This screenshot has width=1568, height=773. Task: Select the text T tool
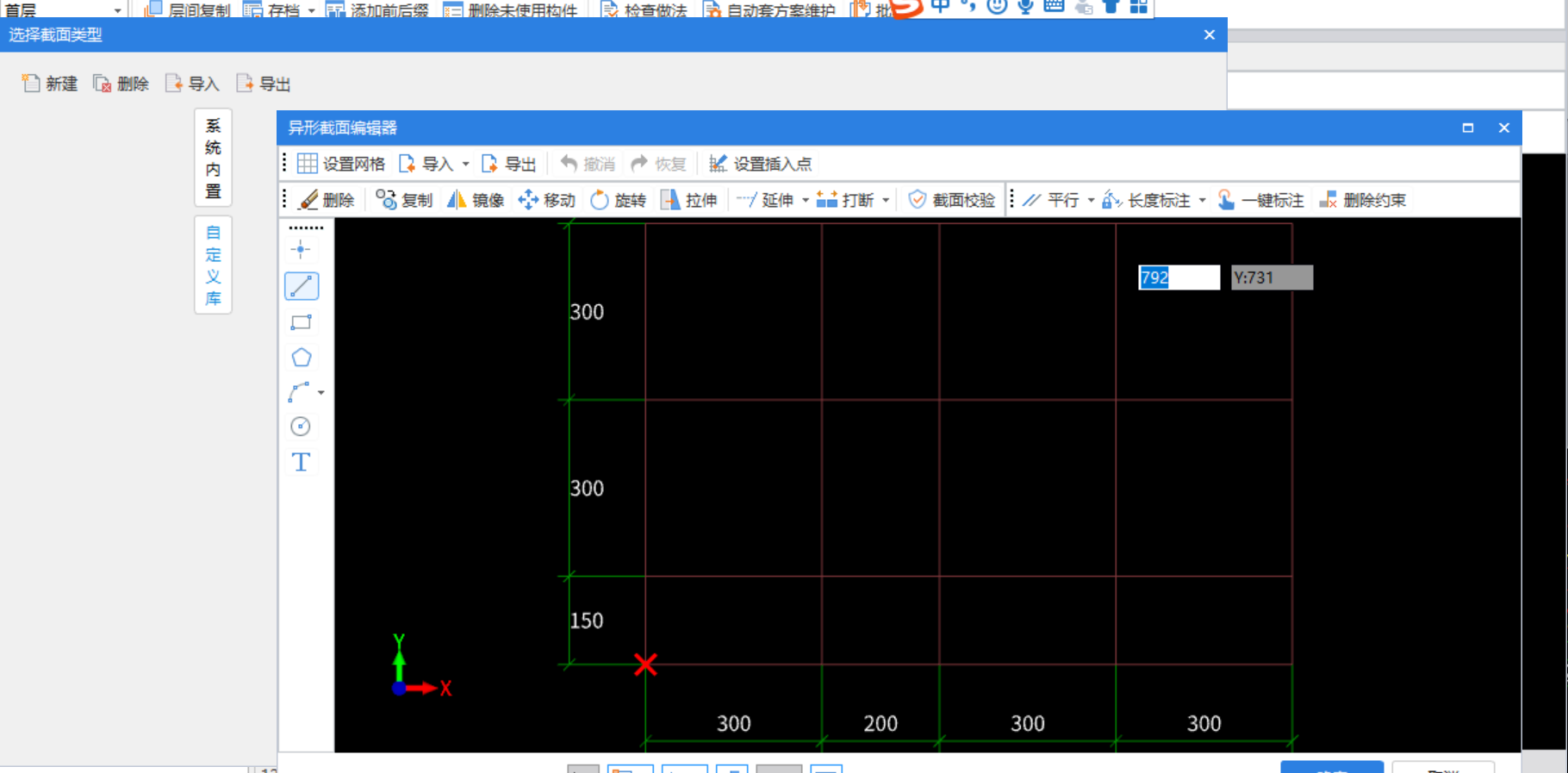[x=301, y=462]
